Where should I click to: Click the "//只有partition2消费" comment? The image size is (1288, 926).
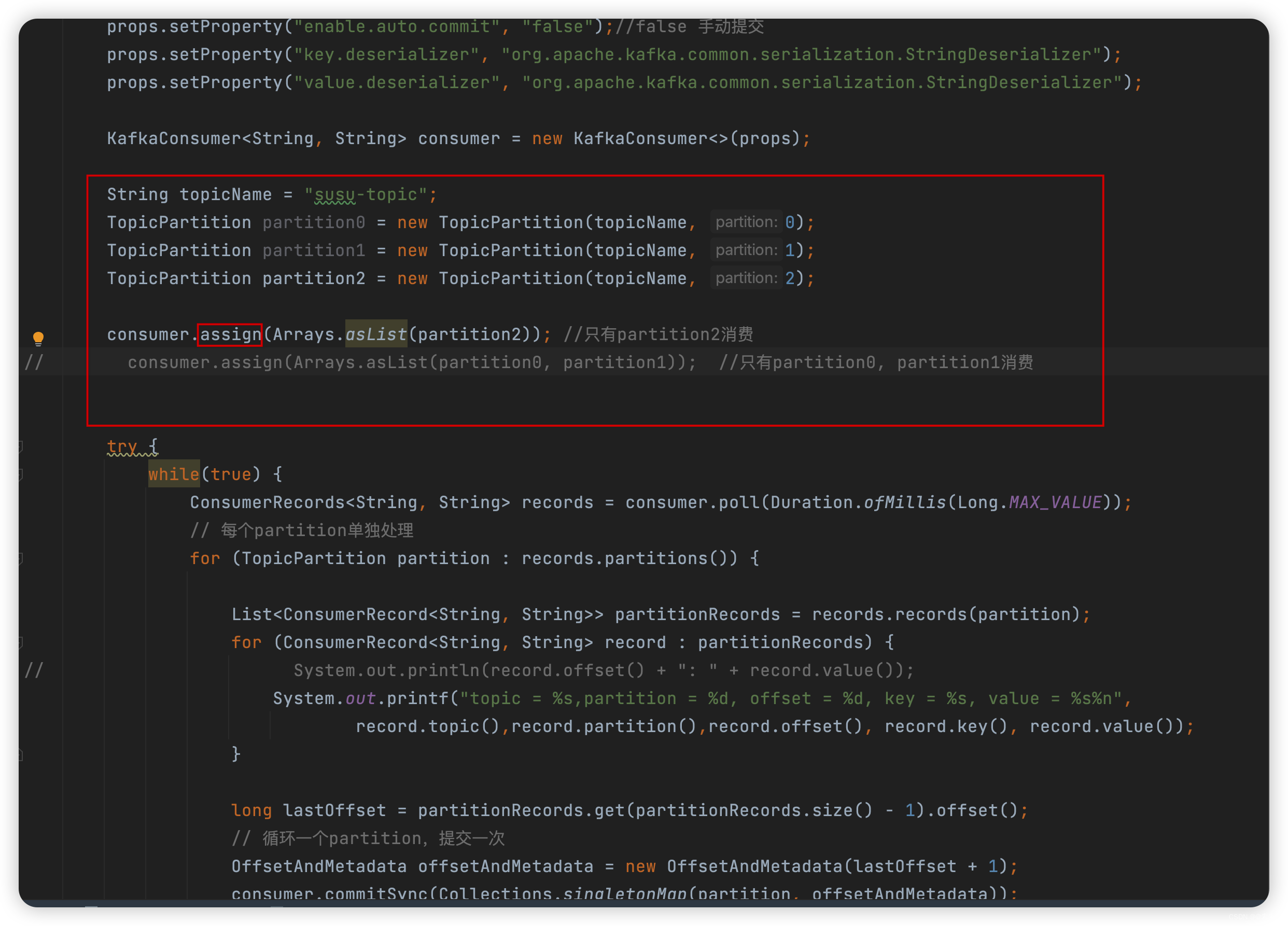pyautogui.click(x=657, y=334)
